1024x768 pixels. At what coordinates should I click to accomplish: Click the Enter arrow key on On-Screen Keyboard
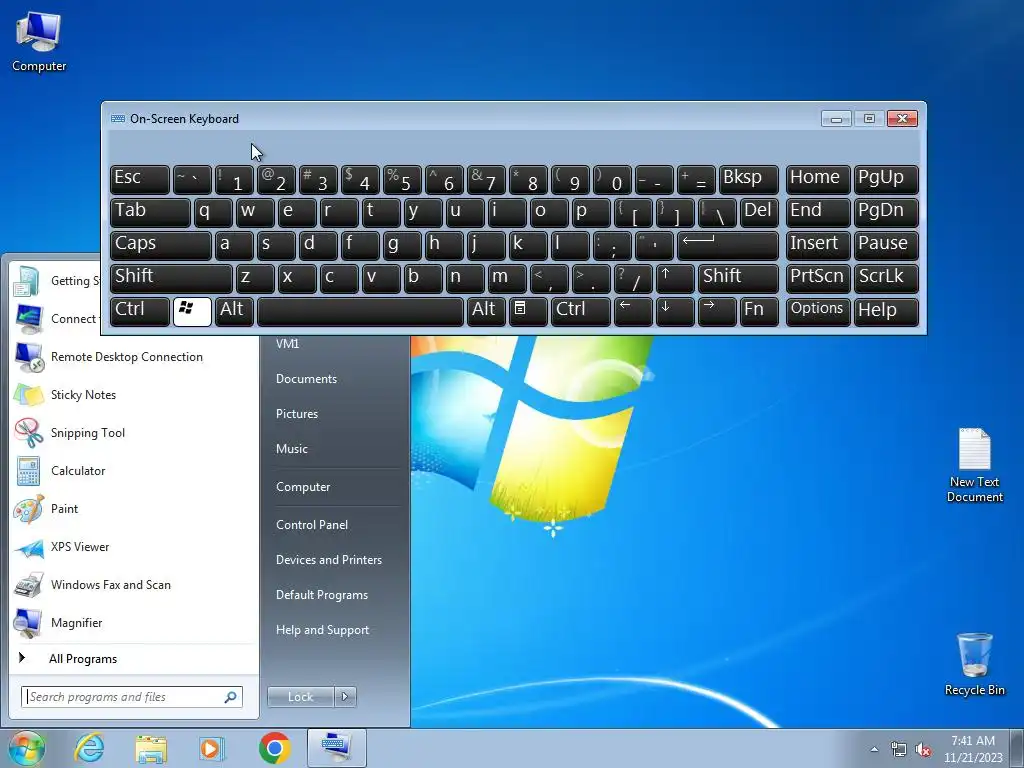[728, 245]
